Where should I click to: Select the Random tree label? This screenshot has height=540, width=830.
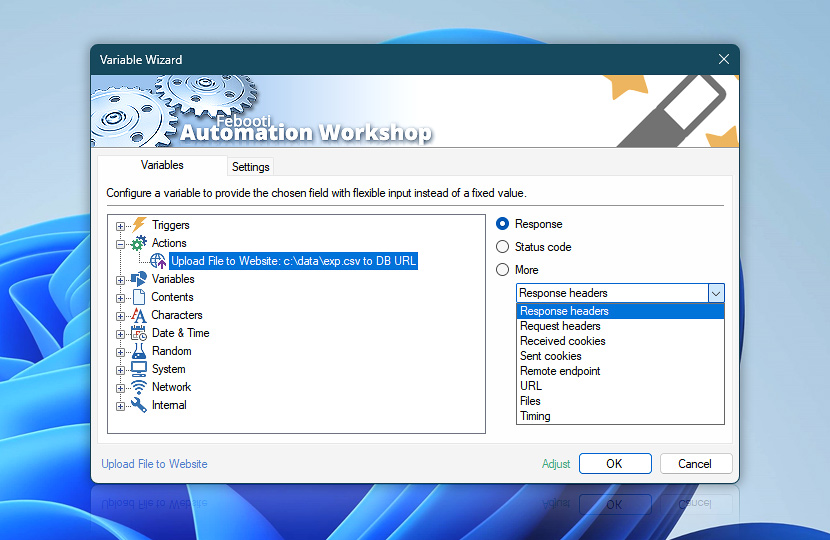[172, 351]
